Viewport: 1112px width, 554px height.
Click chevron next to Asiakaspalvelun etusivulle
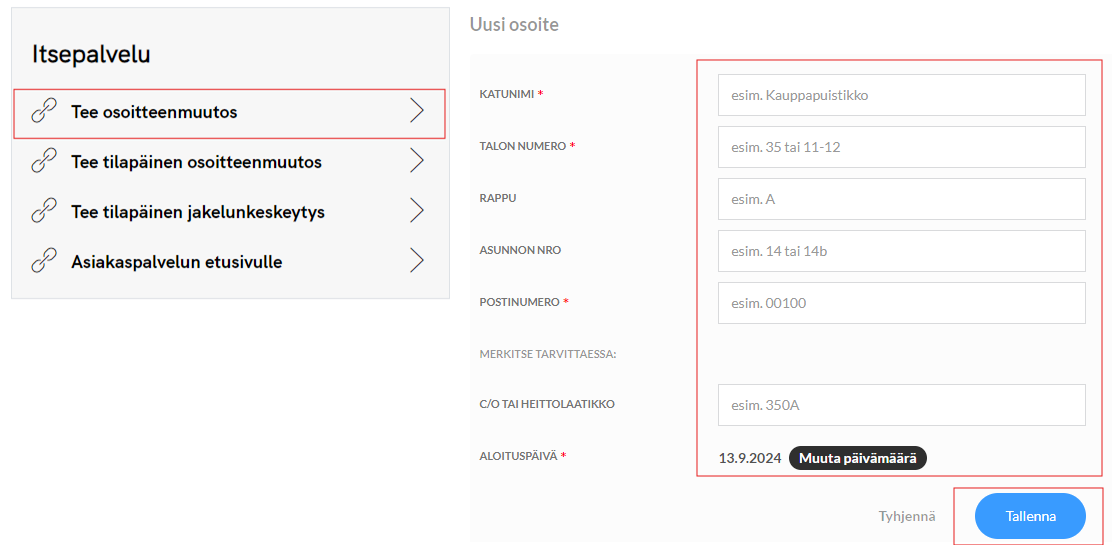pos(417,261)
